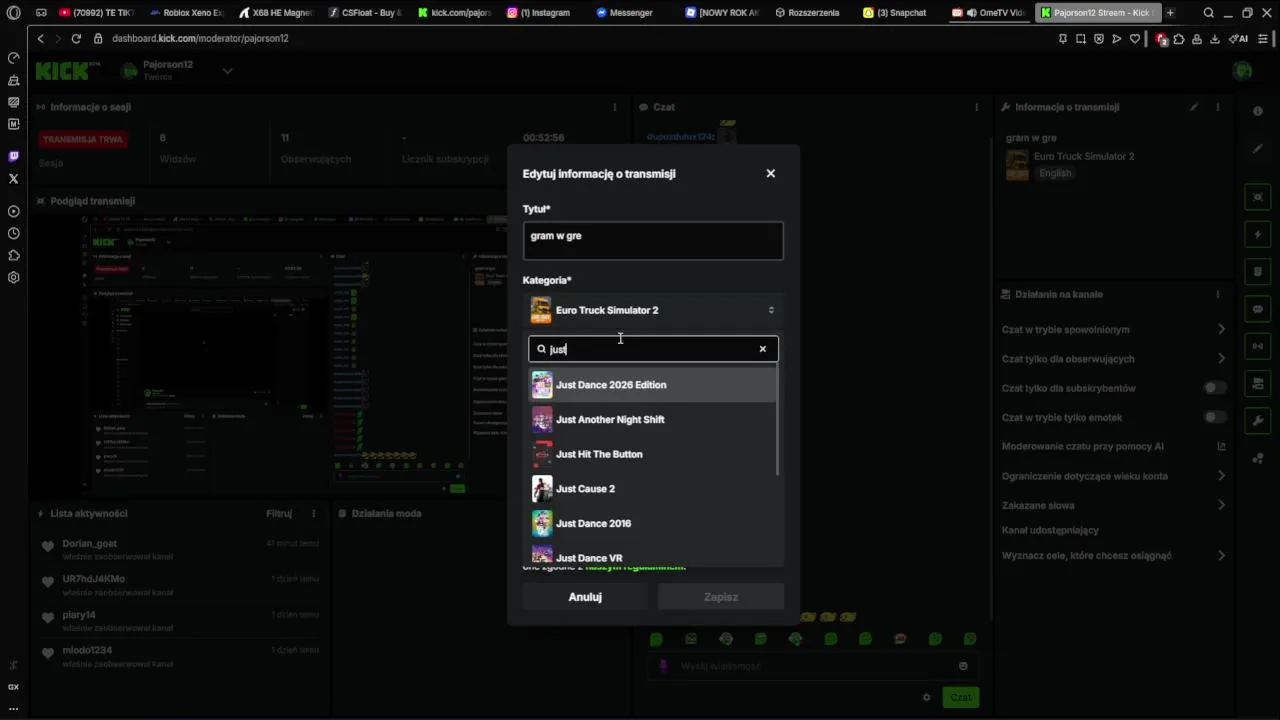Open browser sidebar history clock icon
The image size is (1280, 720).
click(x=13, y=233)
